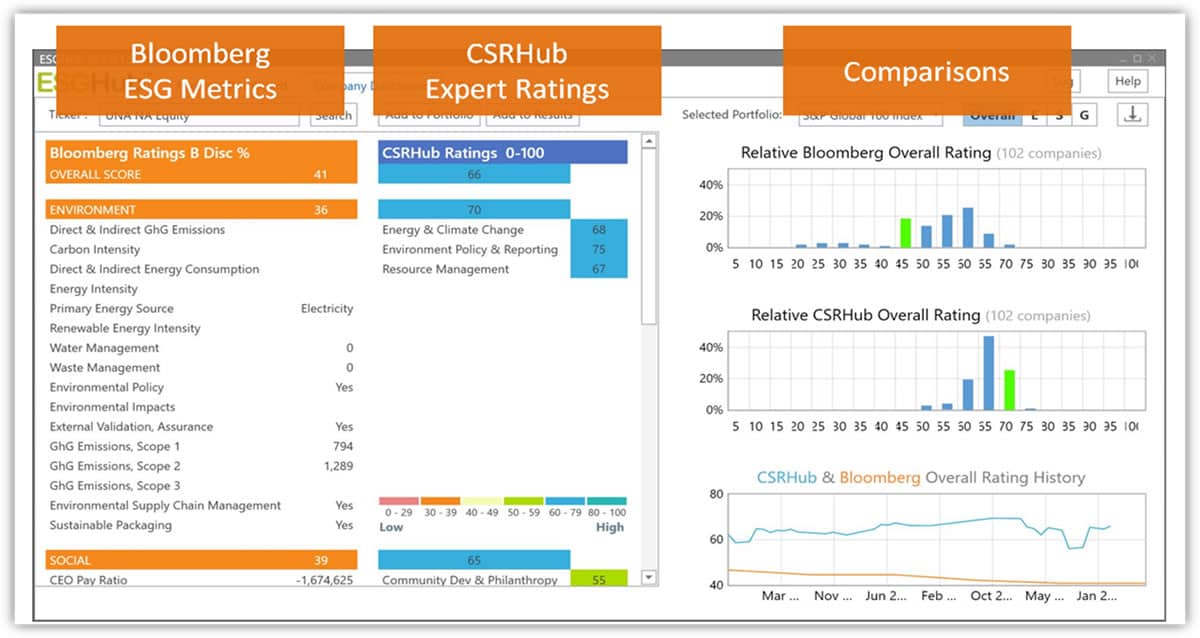Click the Environmental Impacts row
The image size is (1200, 638).
tap(201, 407)
